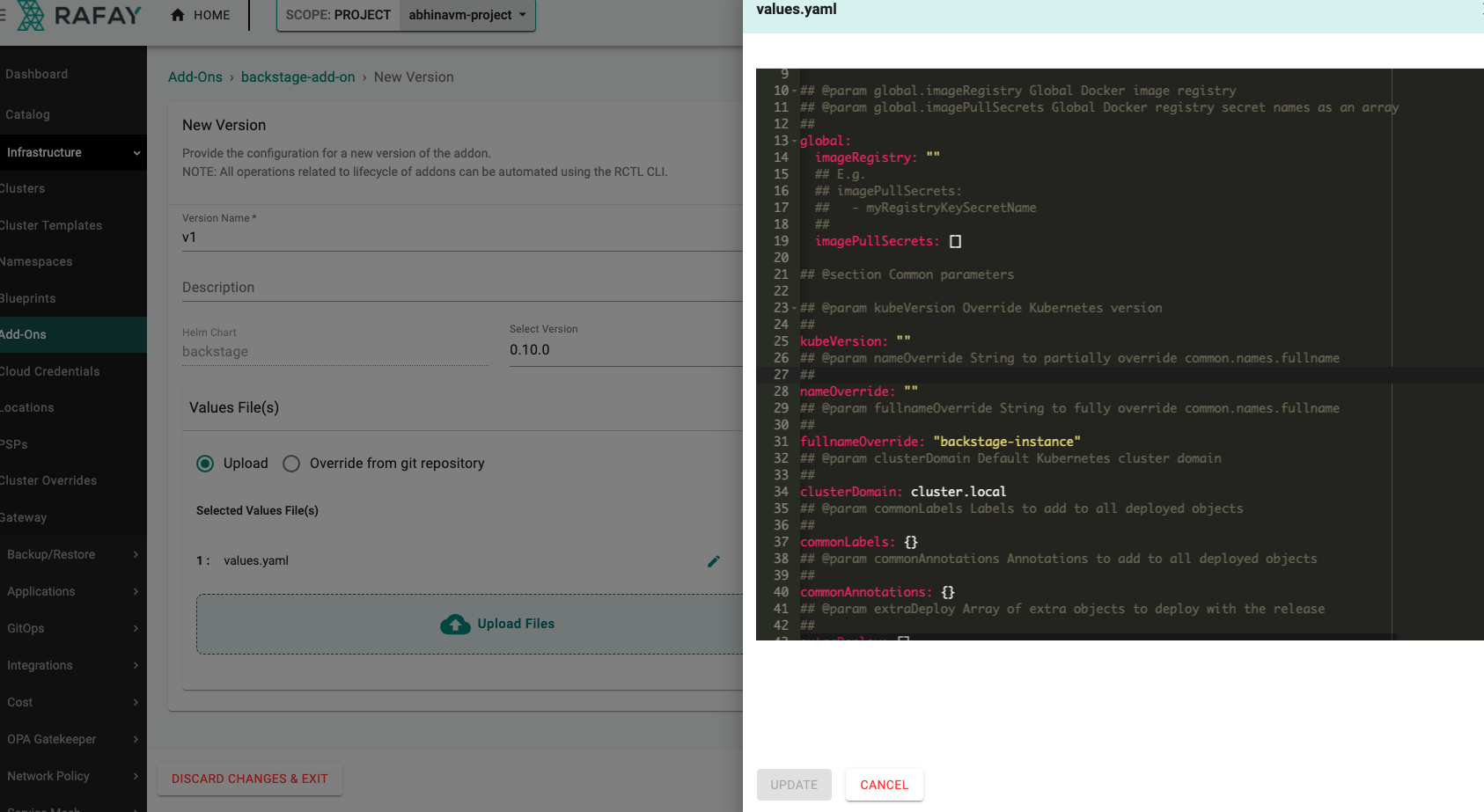
Task: Click the commonAnnotations line in editor
Action: (878, 592)
